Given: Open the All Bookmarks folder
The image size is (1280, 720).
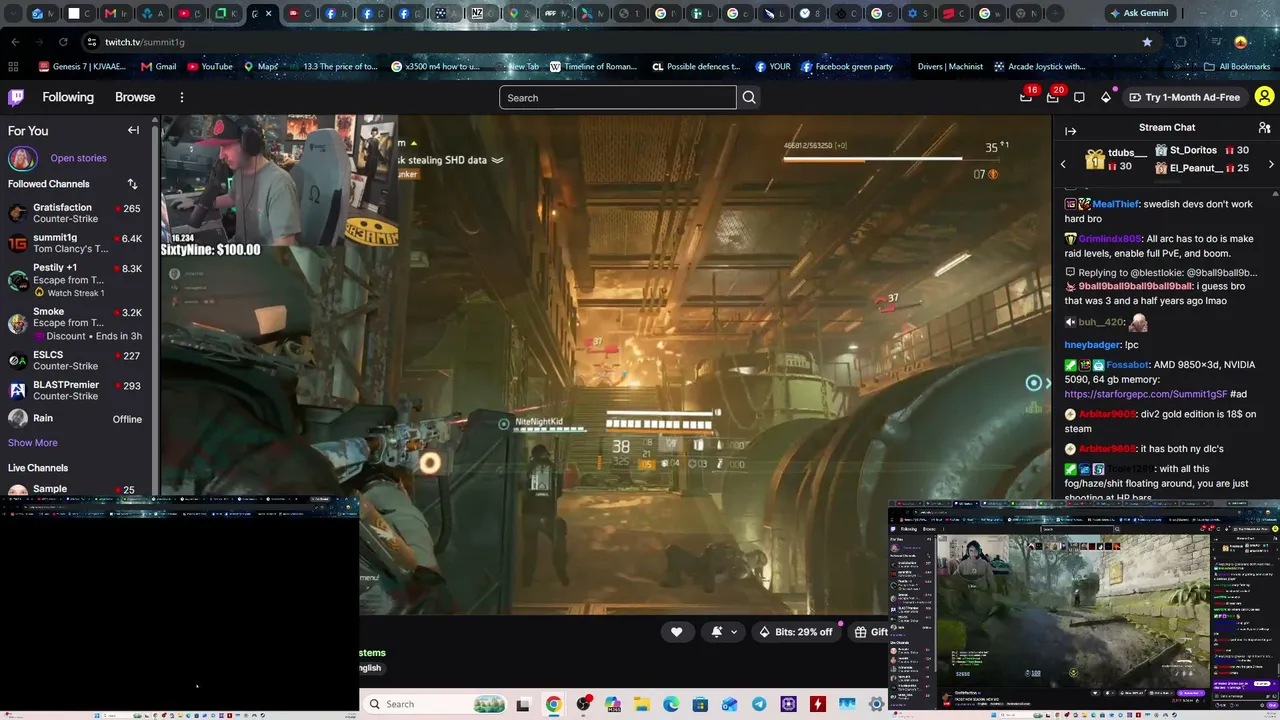Looking at the screenshot, I should (x=1237, y=67).
